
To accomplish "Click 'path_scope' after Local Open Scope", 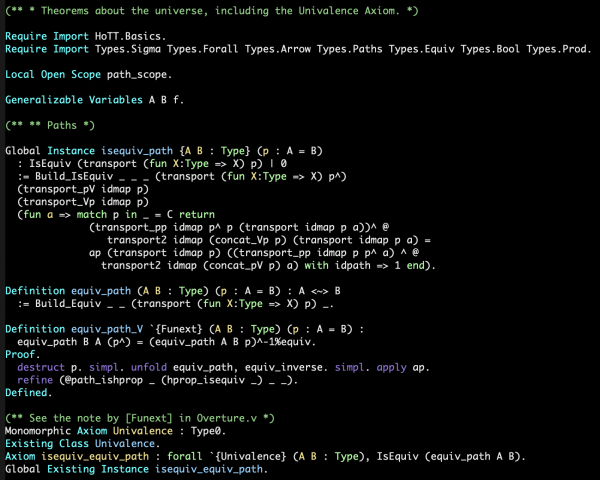I will click(137, 75).
